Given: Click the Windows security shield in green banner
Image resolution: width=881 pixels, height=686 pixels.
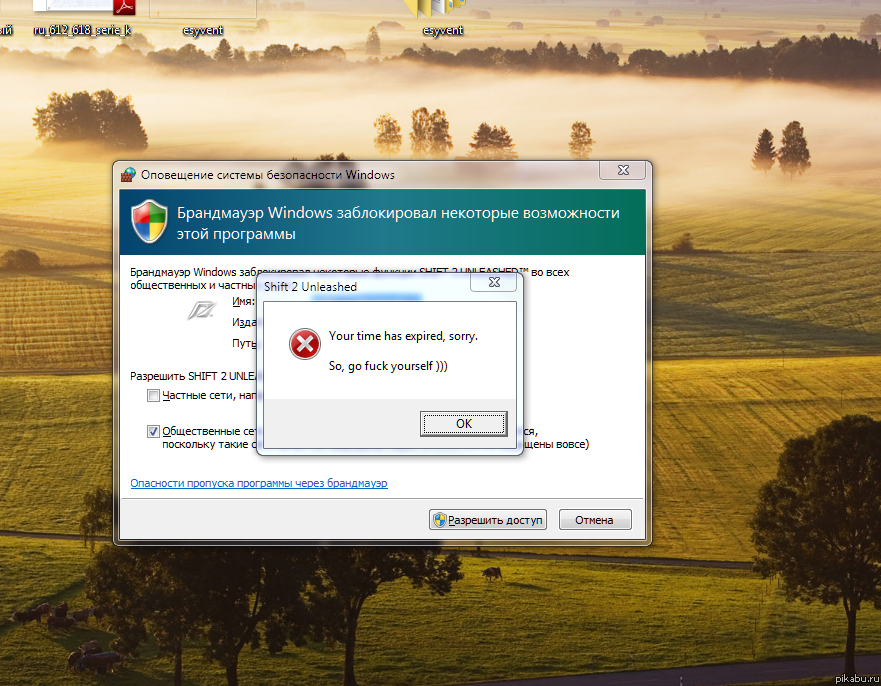Looking at the screenshot, I should click(149, 222).
